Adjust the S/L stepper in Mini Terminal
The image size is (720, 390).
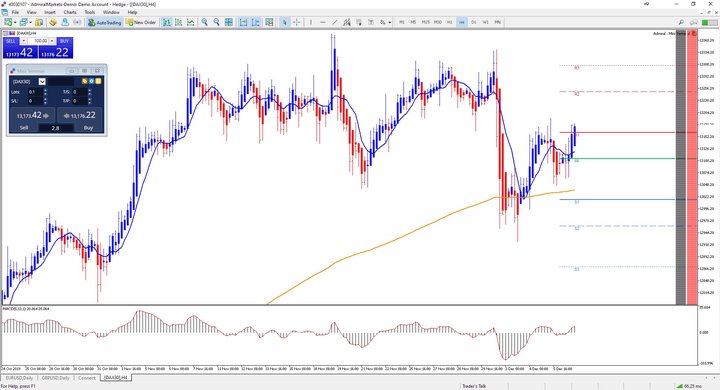click(45, 101)
